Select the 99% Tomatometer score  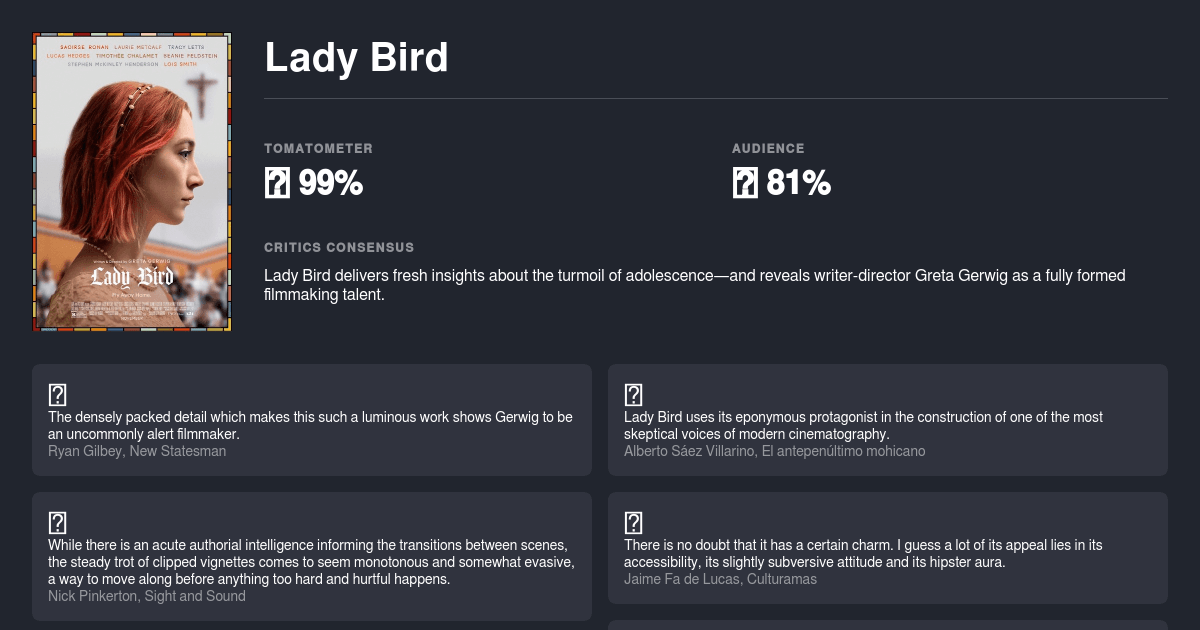(x=330, y=183)
